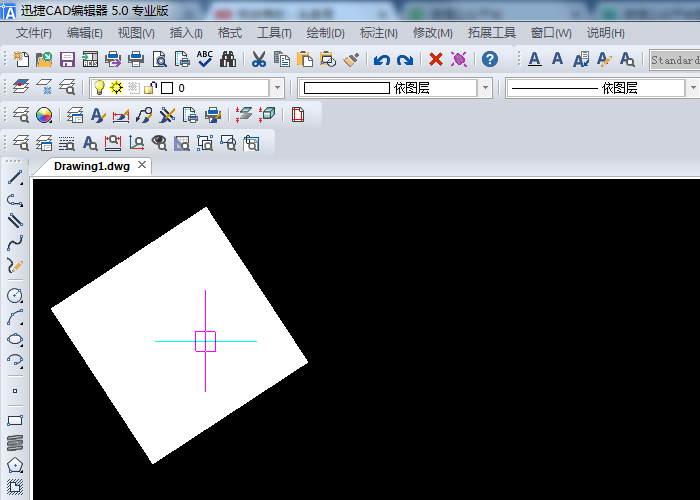Open a file with the folder icon
Image resolution: width=700 pixels, height=500 pixels.
click(44, 59)
